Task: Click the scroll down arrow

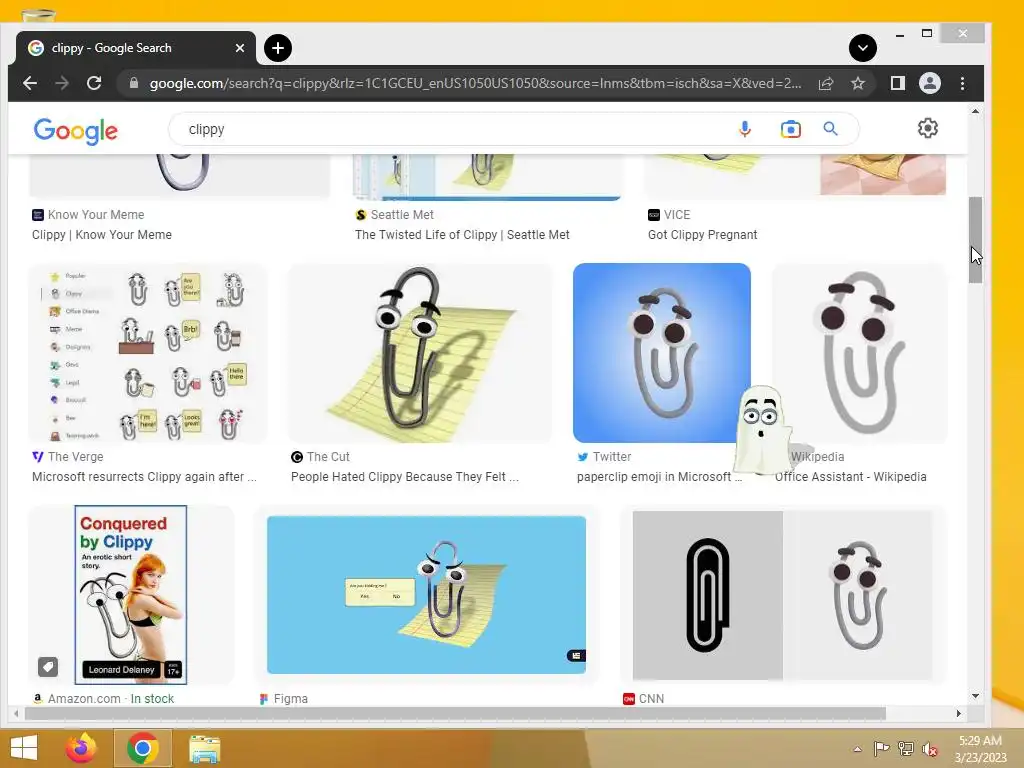Action: point(975,696)
